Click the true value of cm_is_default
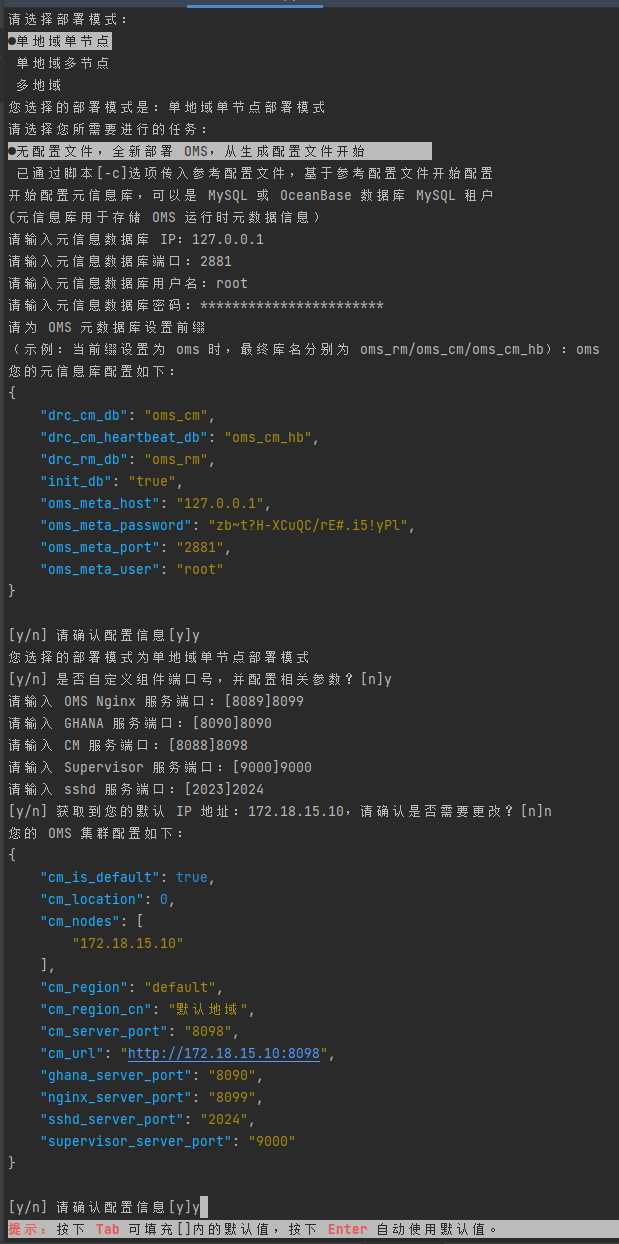619x1244 pixels. coord(192,877)
